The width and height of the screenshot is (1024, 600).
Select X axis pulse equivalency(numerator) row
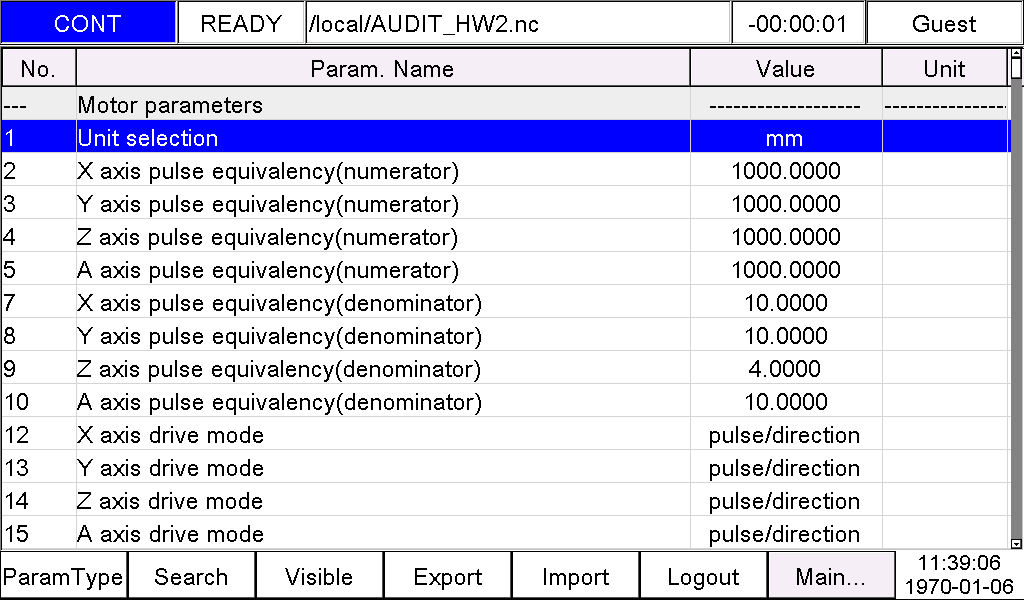pyautogui.click(x=505, y=170)
